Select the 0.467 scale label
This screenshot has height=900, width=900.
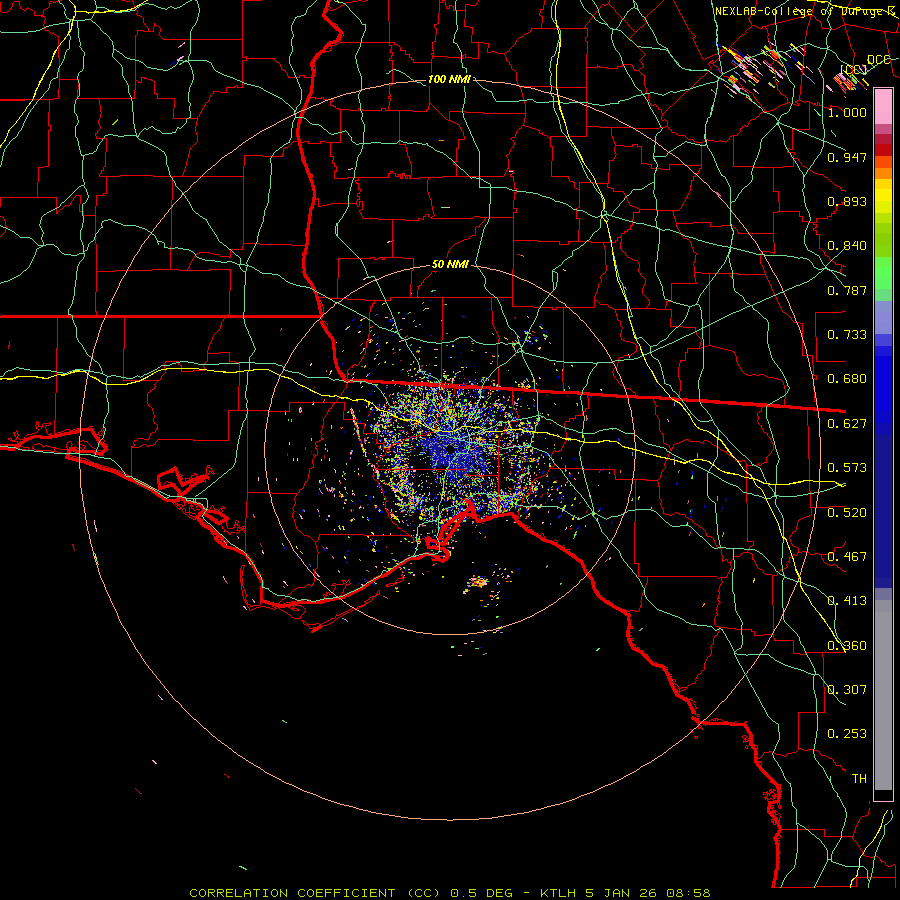[x=847, y=557]
